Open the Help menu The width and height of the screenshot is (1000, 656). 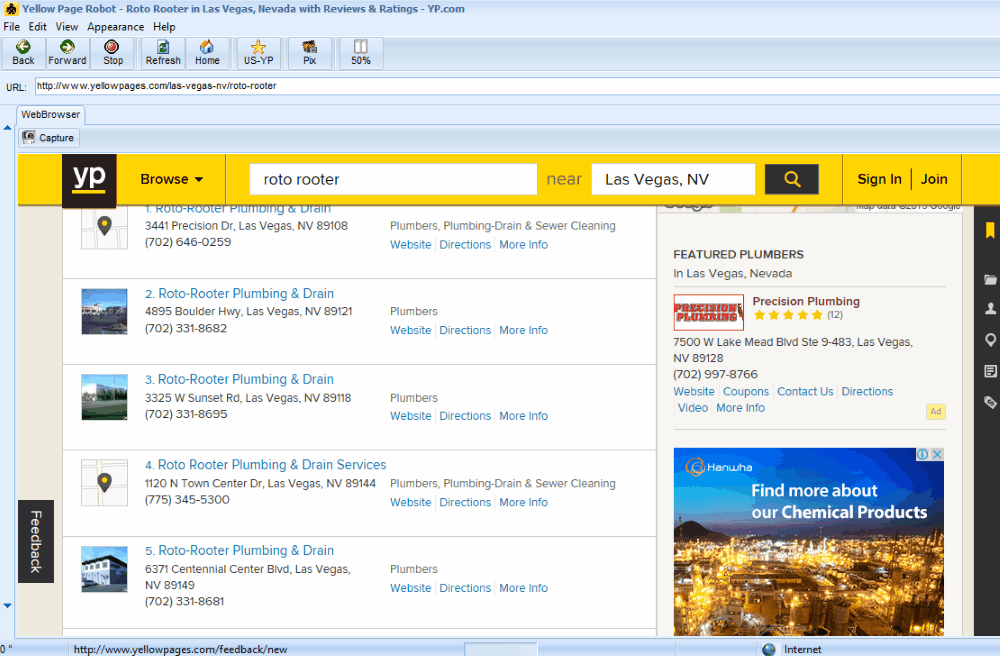coord(164,27)
